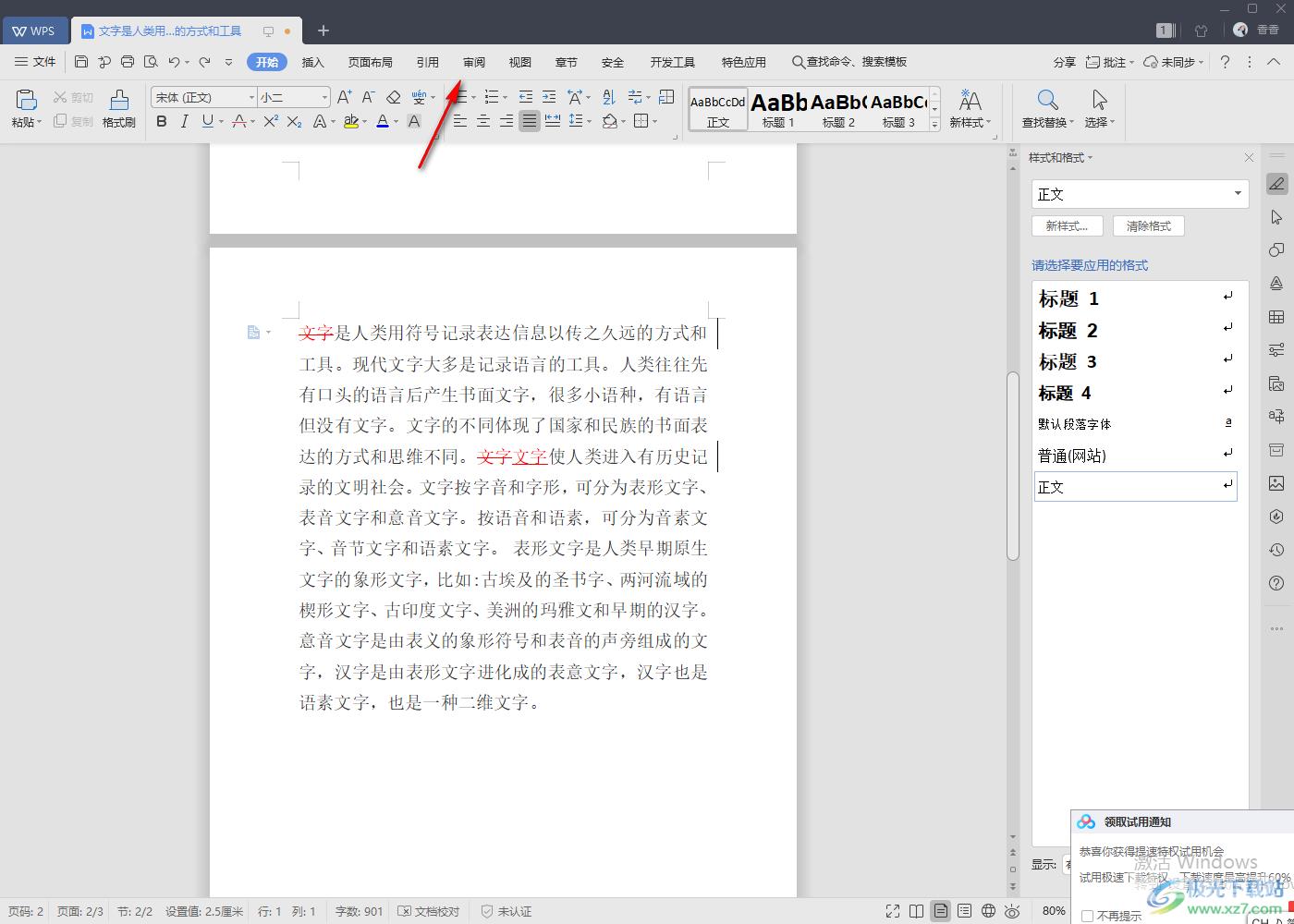Image resolution: width=1294 pixels, height=924 pixels.
Task: Switch to the 开发工具 tab
Action: [x=672, y=62]
